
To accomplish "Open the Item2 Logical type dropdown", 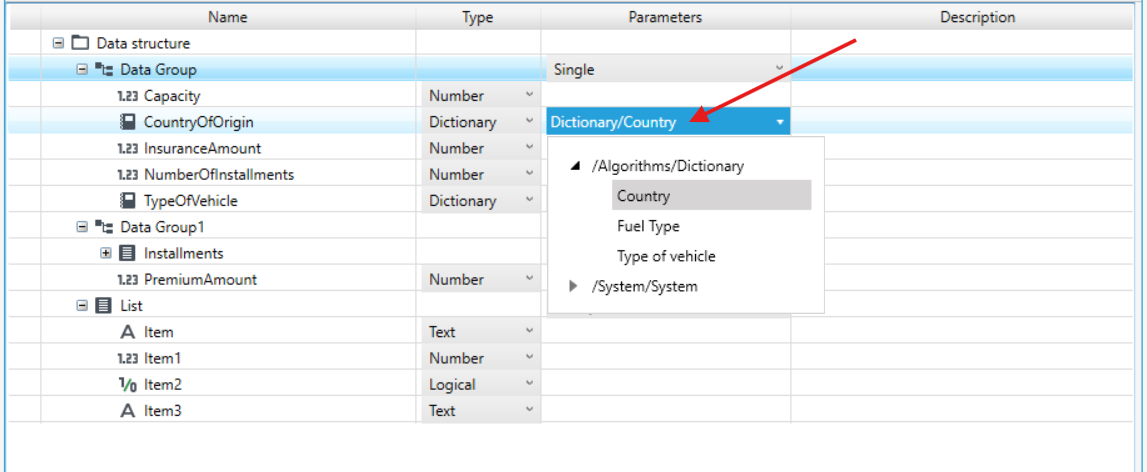I will pyautogui.click(x=481, y=385).
